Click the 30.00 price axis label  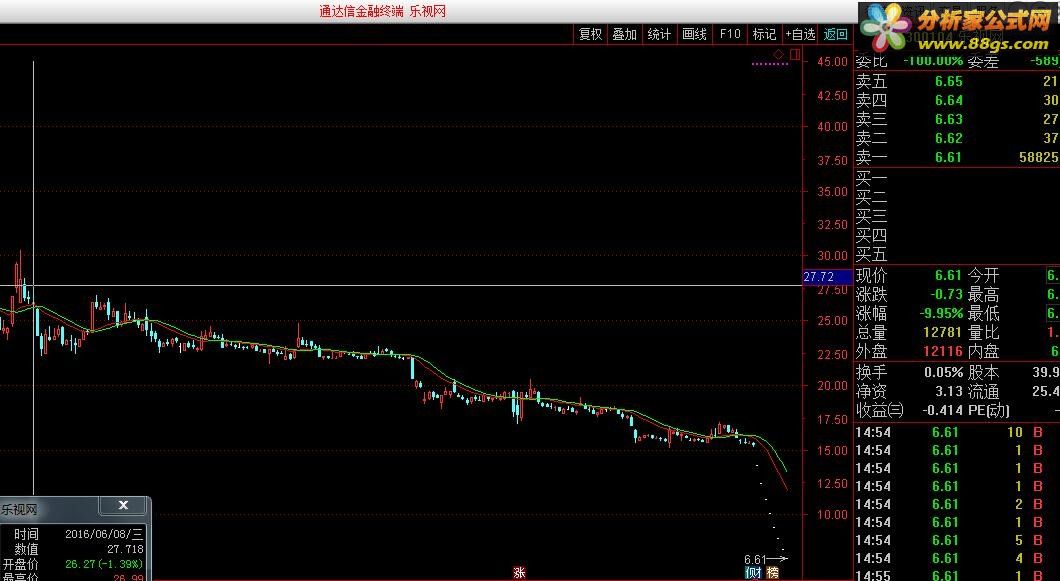click(832, 256)
